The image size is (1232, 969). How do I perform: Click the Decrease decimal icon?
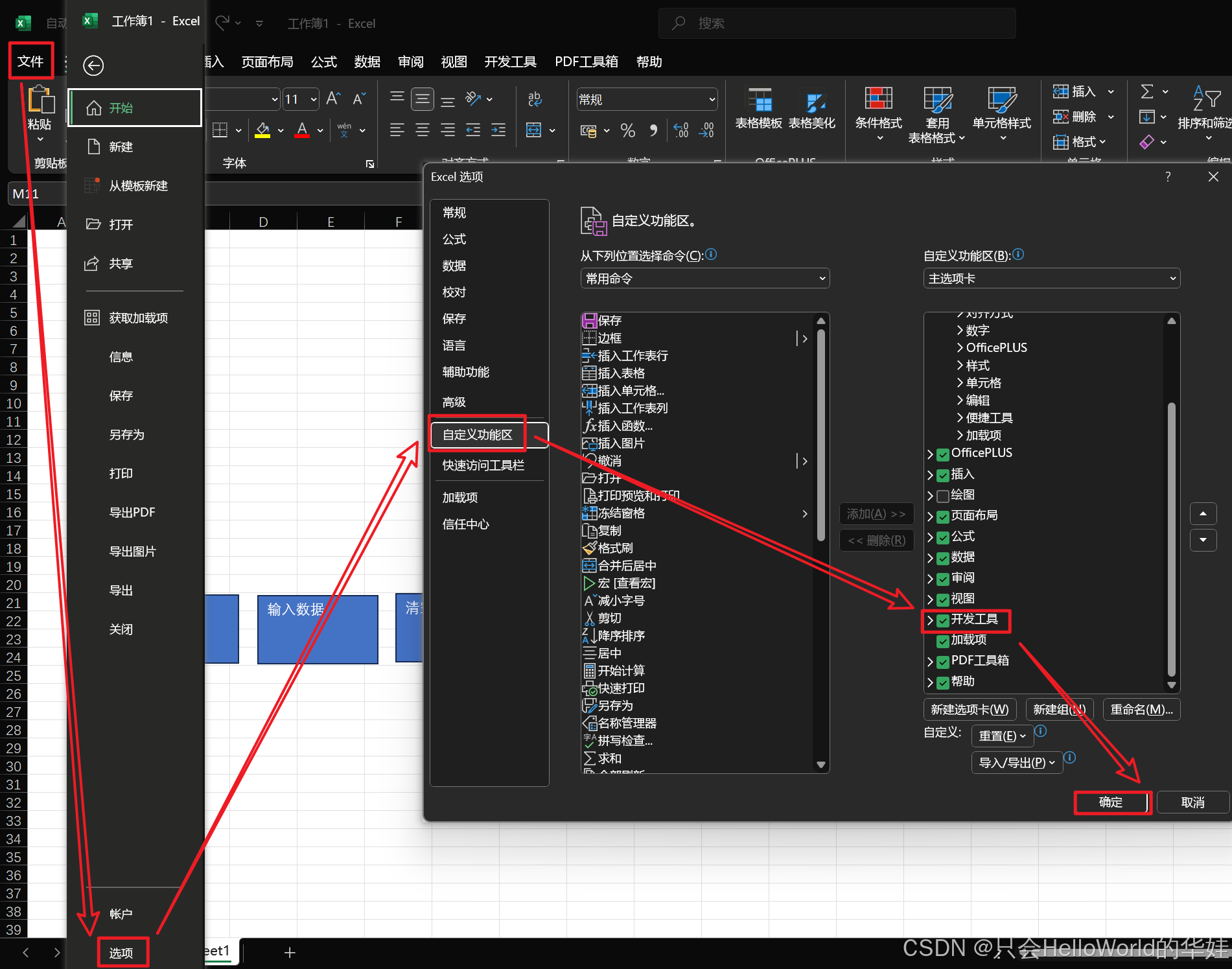point(706,130)
